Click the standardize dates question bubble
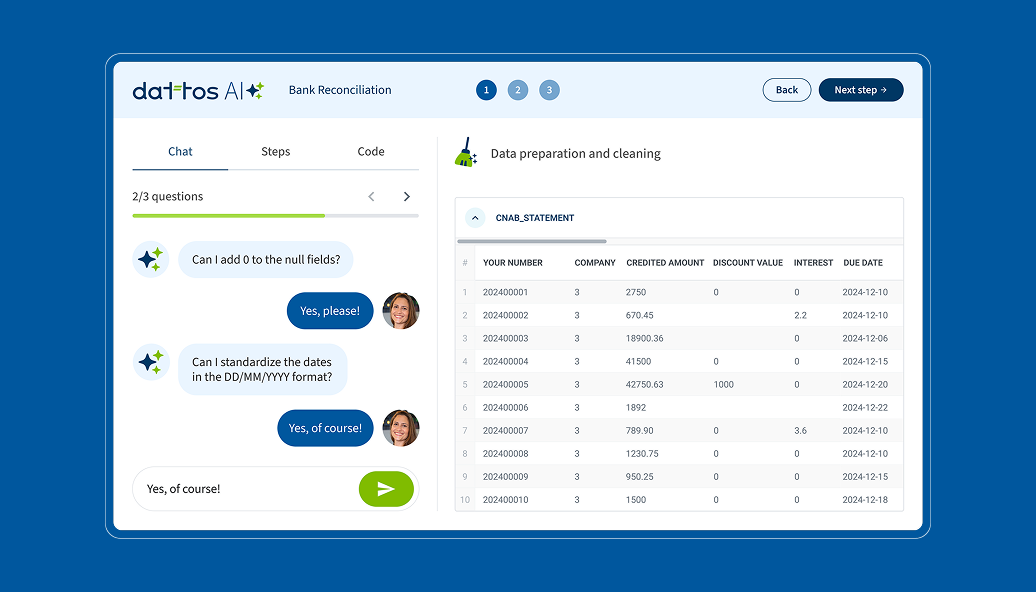Image resolution: width=1036 pixels, height=592 pixels. point(262,369)
